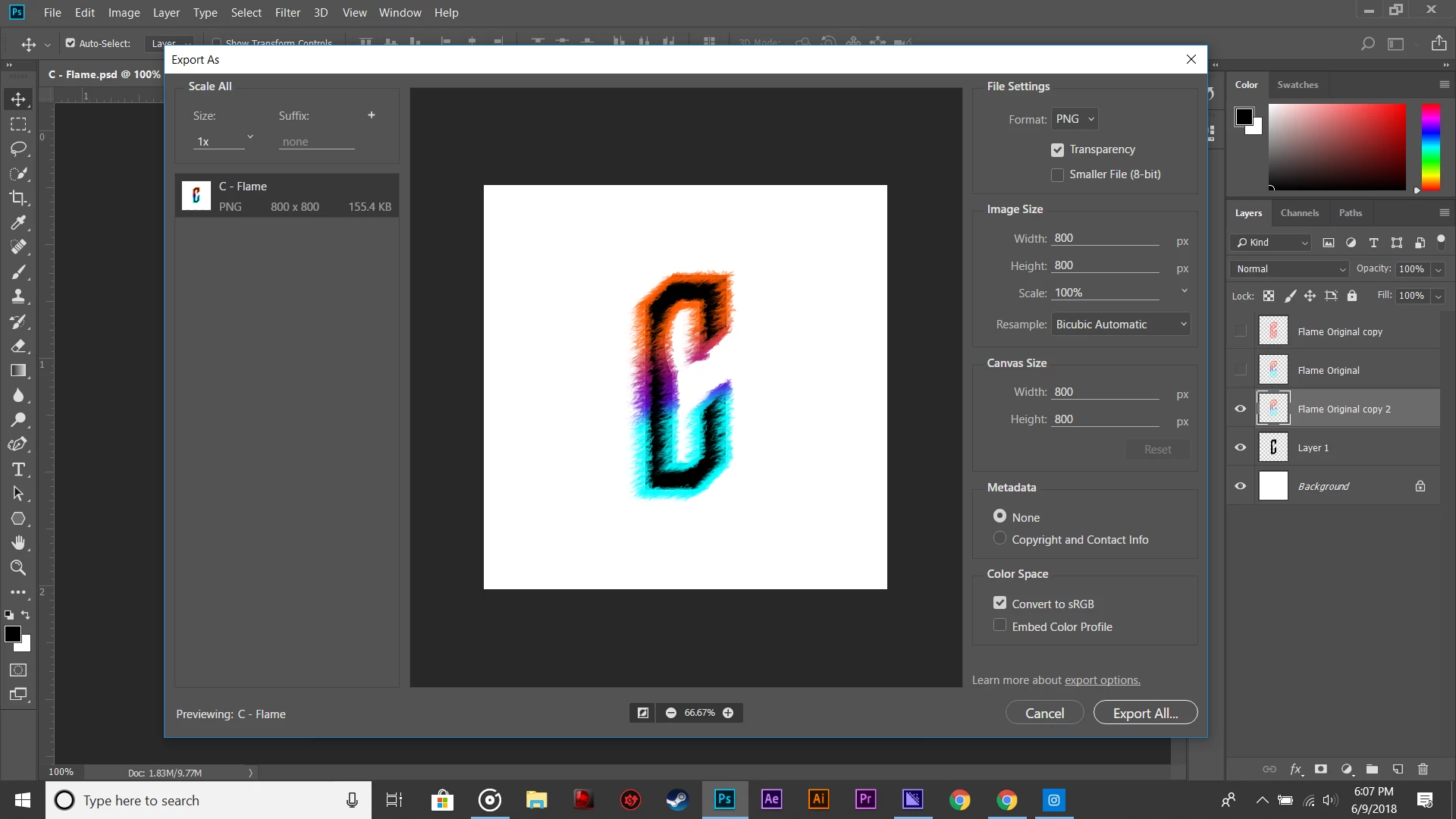Click zoom out minus icon below preview
Screen dimensions: 1456x819
671,713
